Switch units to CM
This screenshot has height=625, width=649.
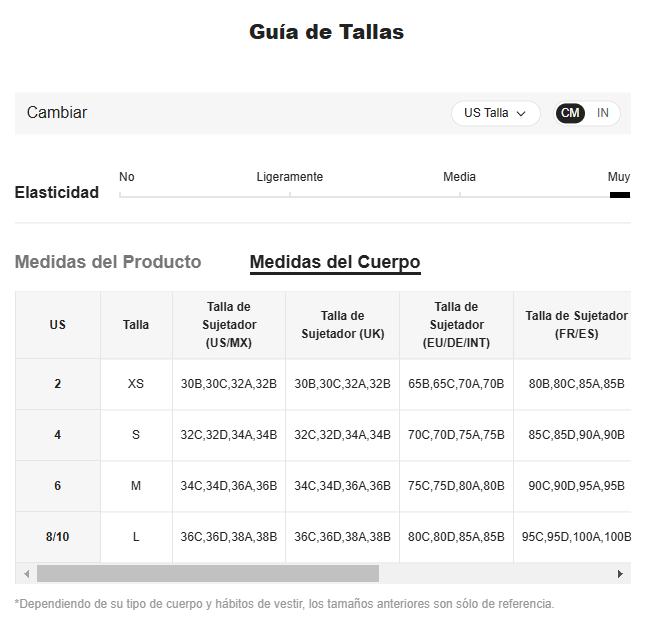[570, 113]
